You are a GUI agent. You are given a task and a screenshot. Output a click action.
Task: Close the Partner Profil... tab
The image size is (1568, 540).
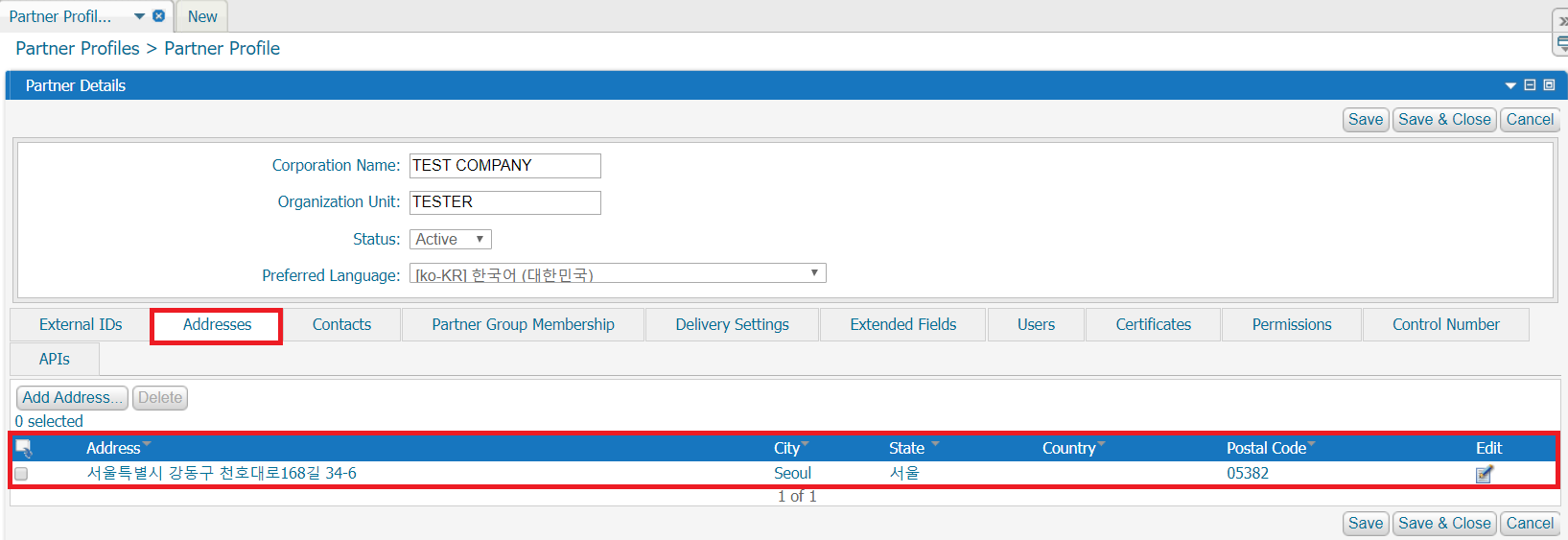[x=159, y=16]
